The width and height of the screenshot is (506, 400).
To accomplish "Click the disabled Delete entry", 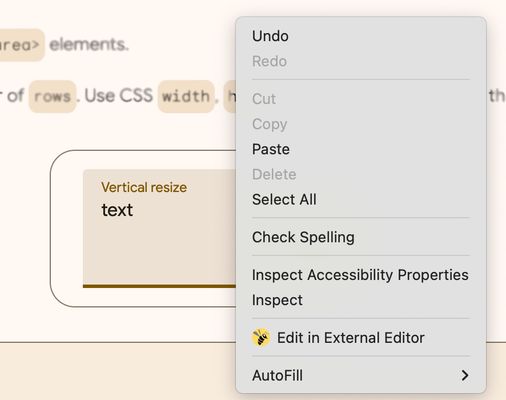I will click(361, 174).
